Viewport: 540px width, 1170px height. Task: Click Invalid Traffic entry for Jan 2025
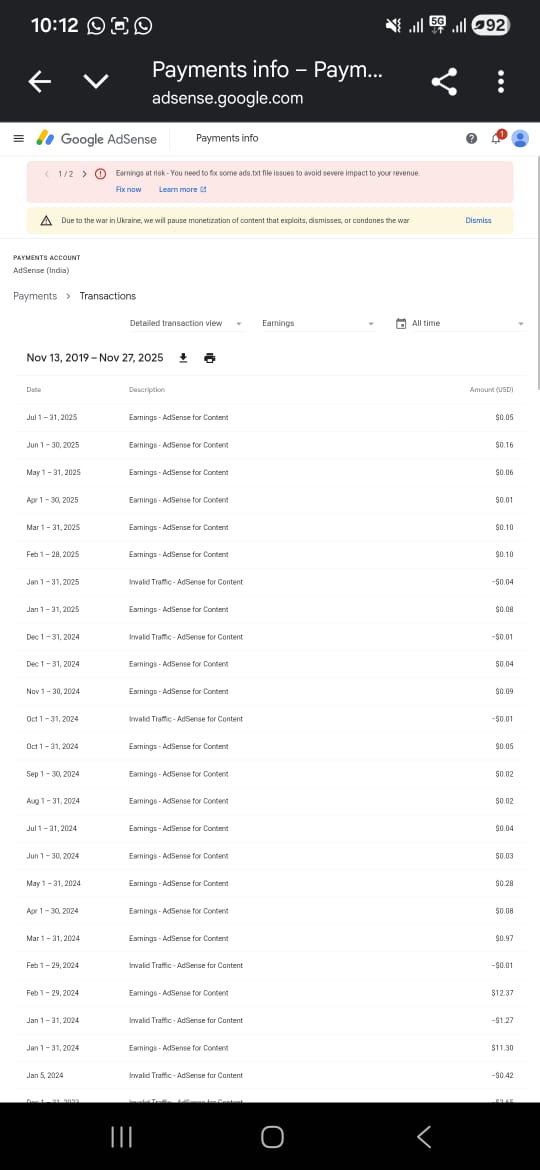point(186,582)
